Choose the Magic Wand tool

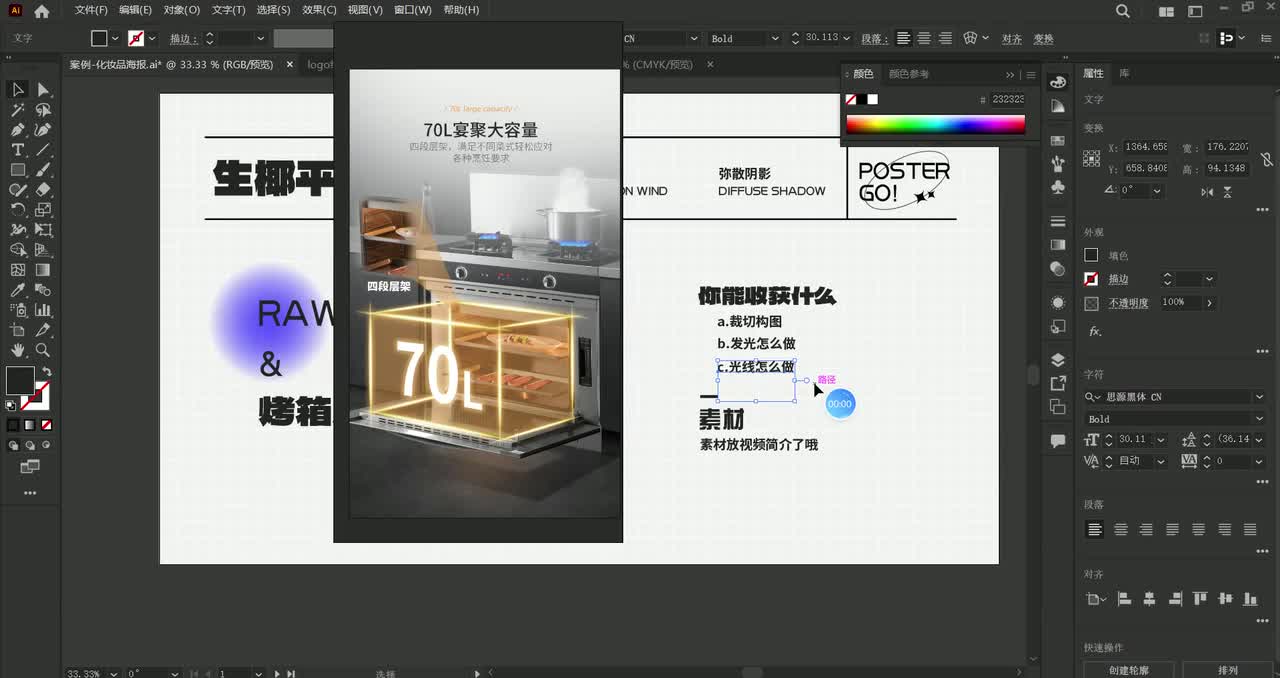pyautogui.click(x=17, y=110)
